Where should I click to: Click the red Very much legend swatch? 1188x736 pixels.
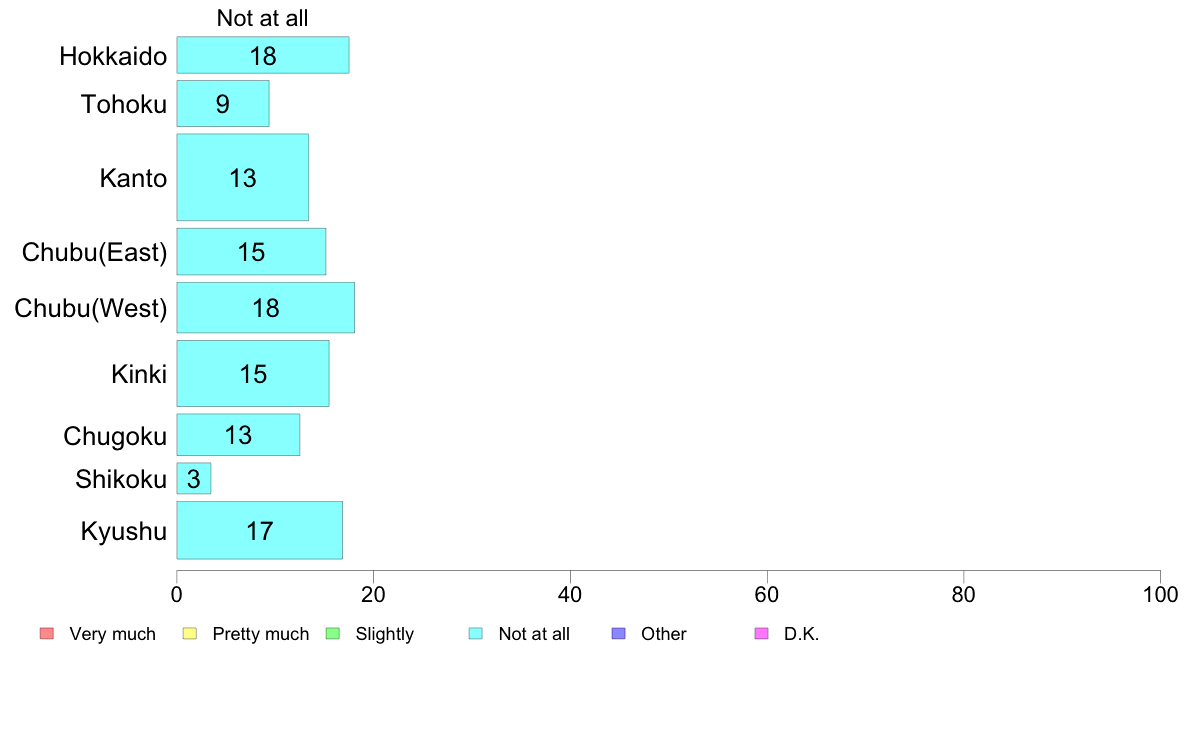[x=46, y=633]
